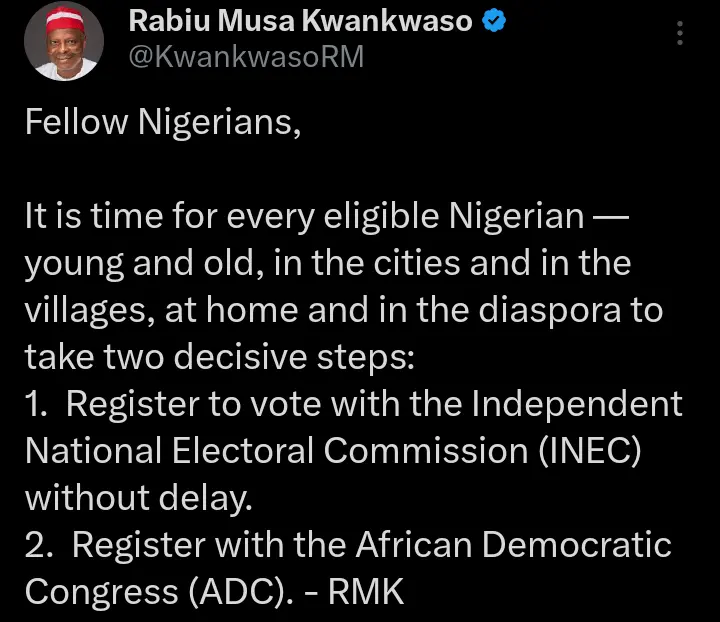Click the "Fellow Nigerians," greeting line
The width and height of the screenshot is (720, 622).
click(161, 123)
